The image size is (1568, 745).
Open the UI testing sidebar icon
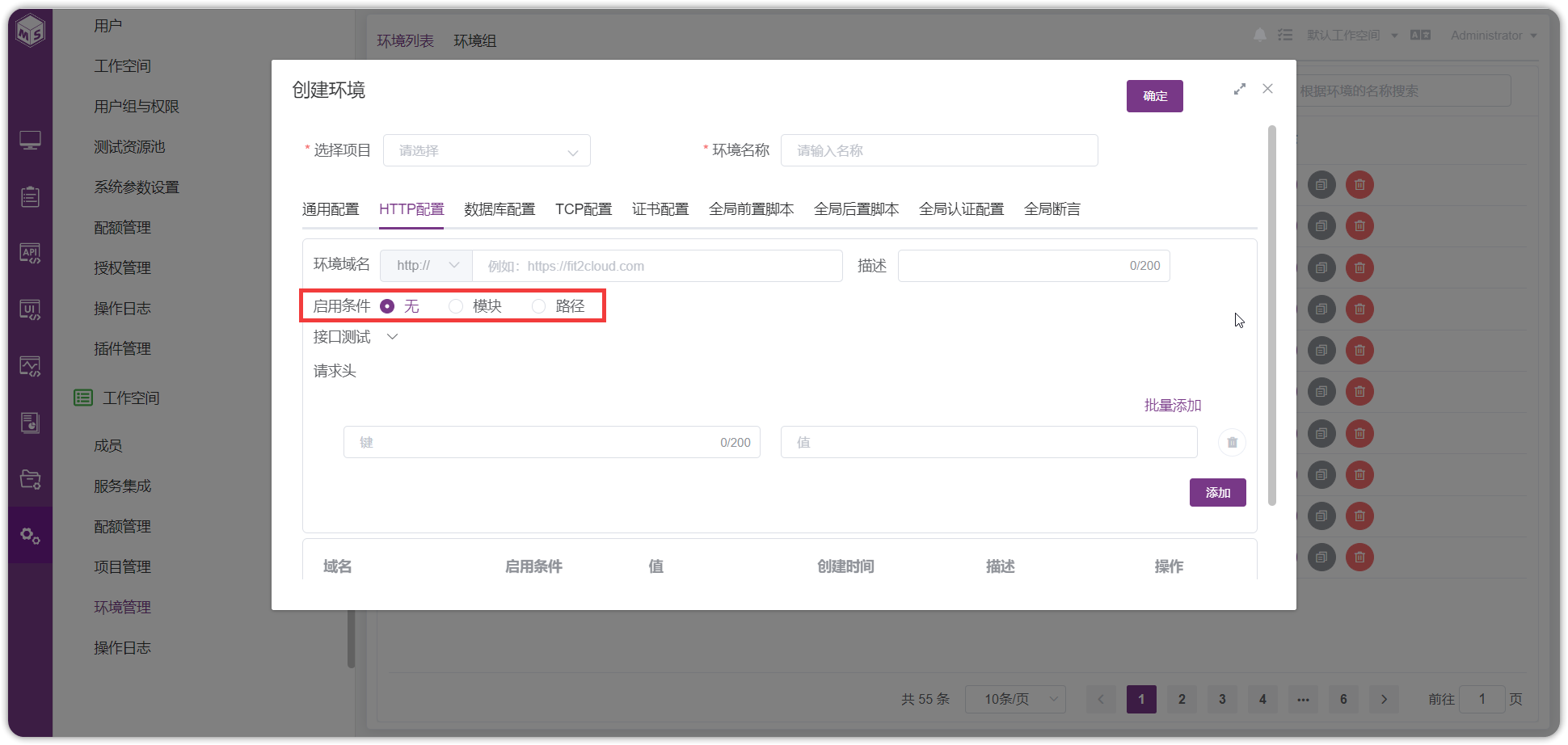pos(30,310)
